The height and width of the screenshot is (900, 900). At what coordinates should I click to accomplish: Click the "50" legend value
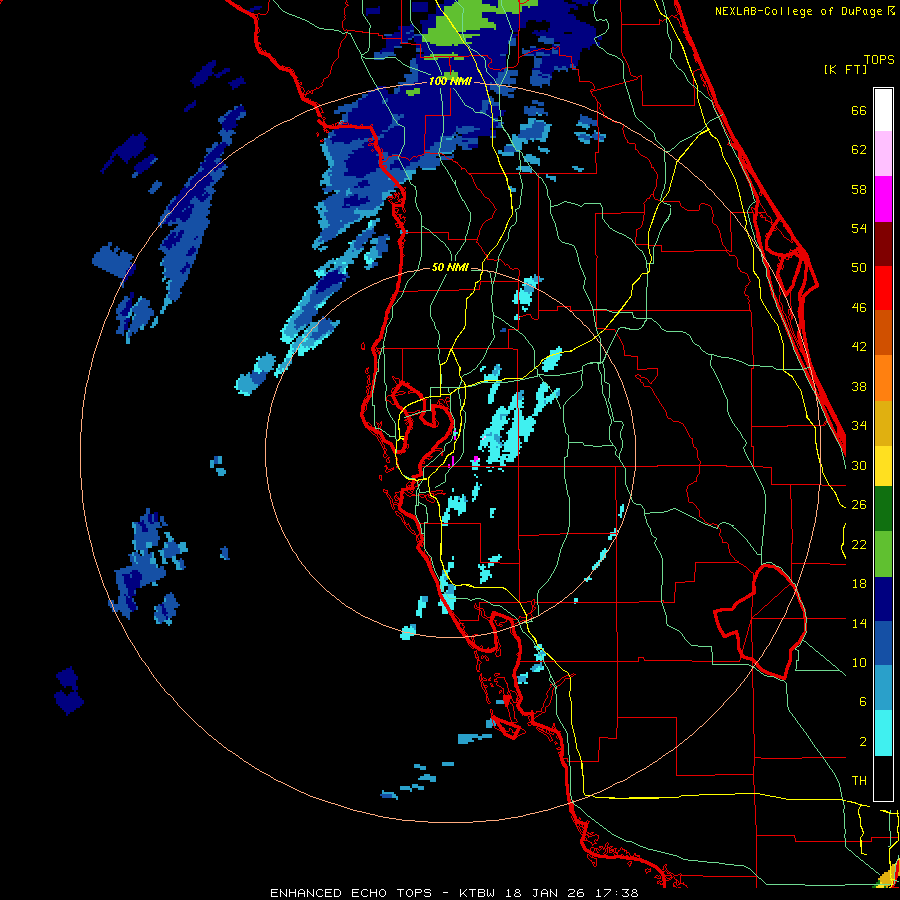859,268
